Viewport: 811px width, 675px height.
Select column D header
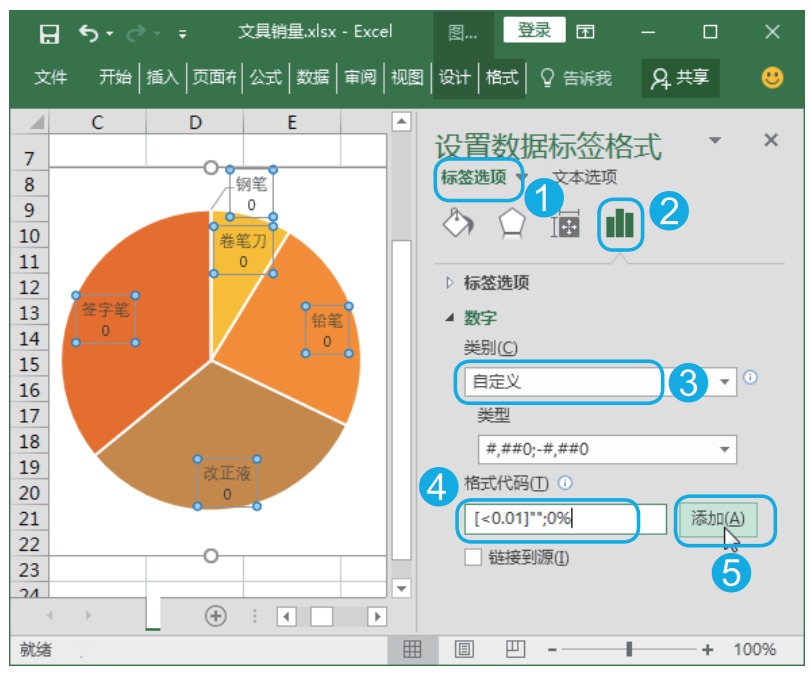tap(195, 123)
